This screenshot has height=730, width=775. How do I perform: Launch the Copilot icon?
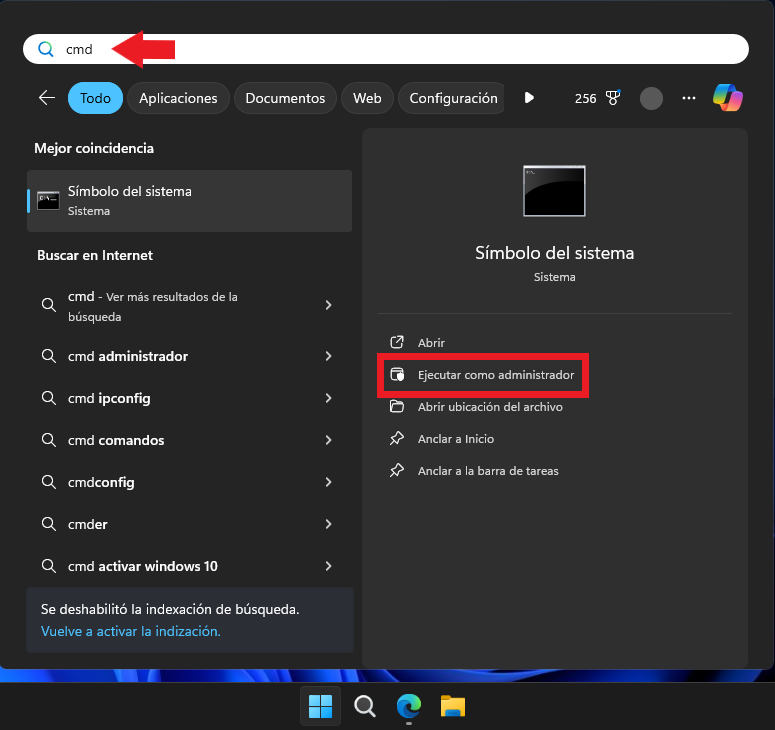728,97
